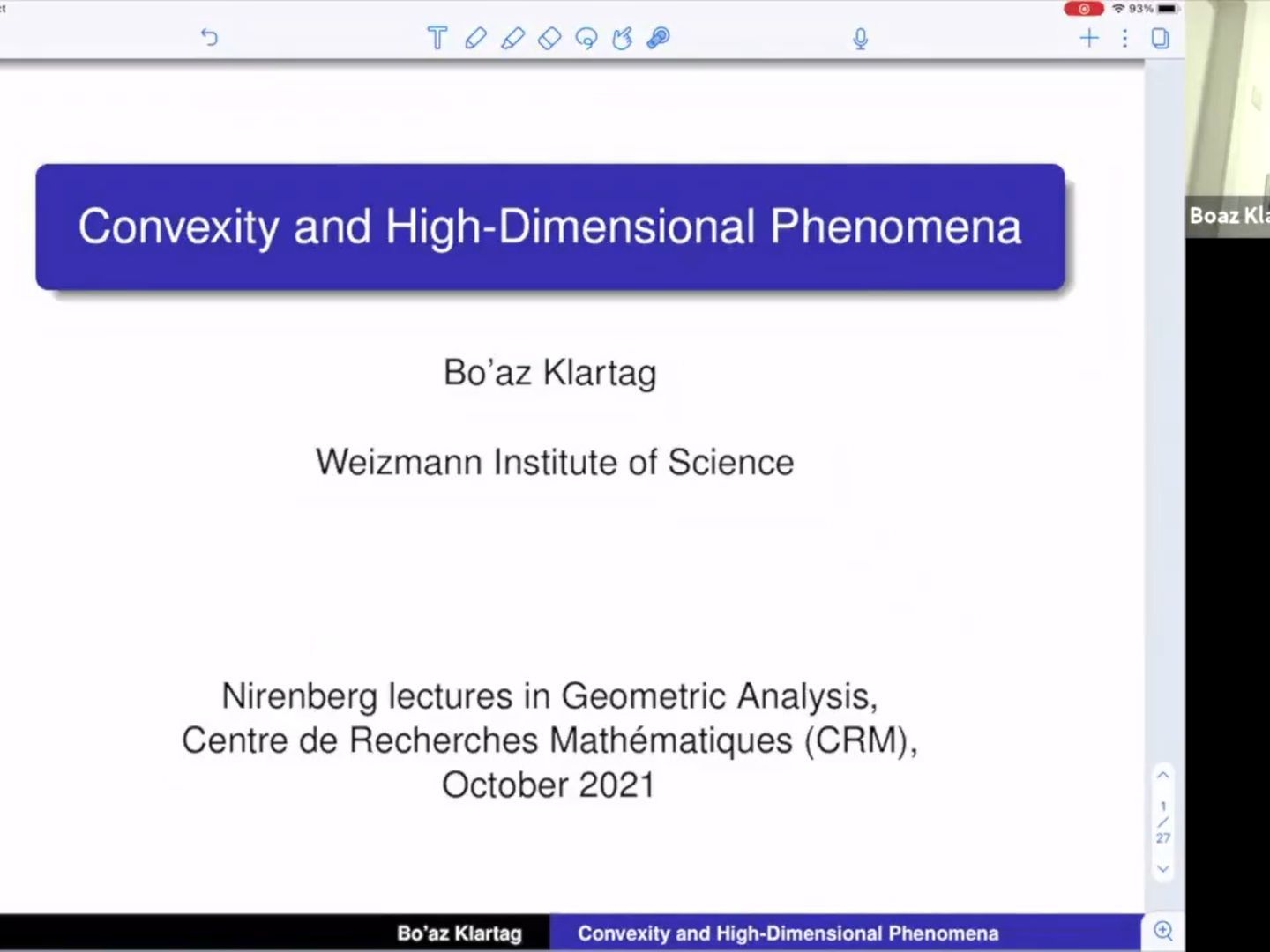1270x952 pixels.
Task: Add new page with plus icon
Action: pos(1089,37)
